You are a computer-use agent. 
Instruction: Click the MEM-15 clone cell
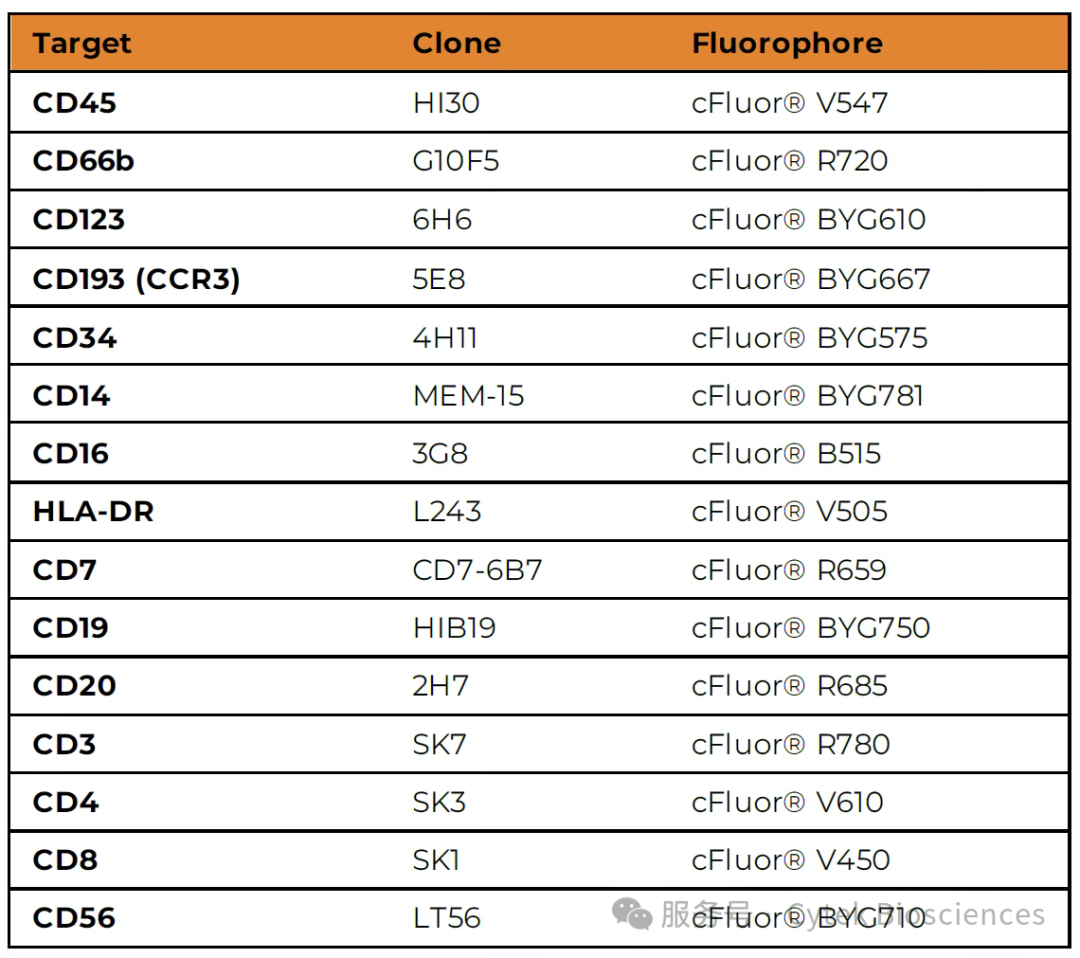[x=468, y=396]
